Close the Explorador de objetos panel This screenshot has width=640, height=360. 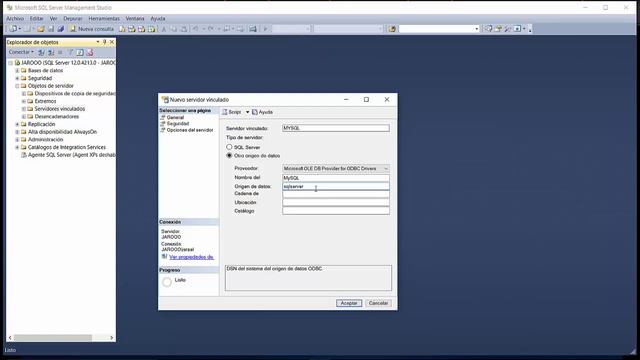click(x=112, y=42)
